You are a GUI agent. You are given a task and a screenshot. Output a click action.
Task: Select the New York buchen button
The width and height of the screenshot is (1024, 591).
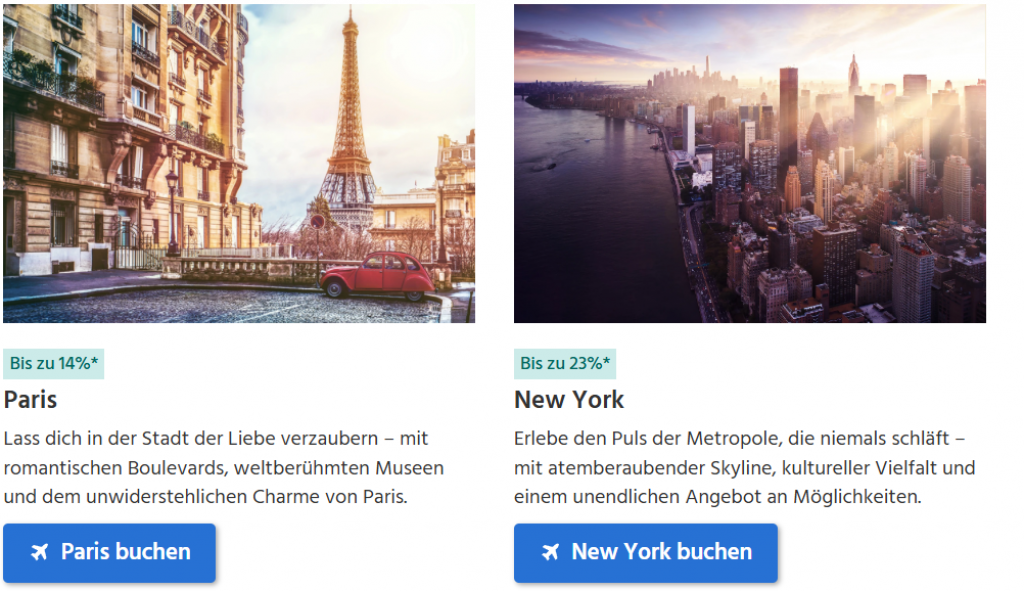pos(645,552)
